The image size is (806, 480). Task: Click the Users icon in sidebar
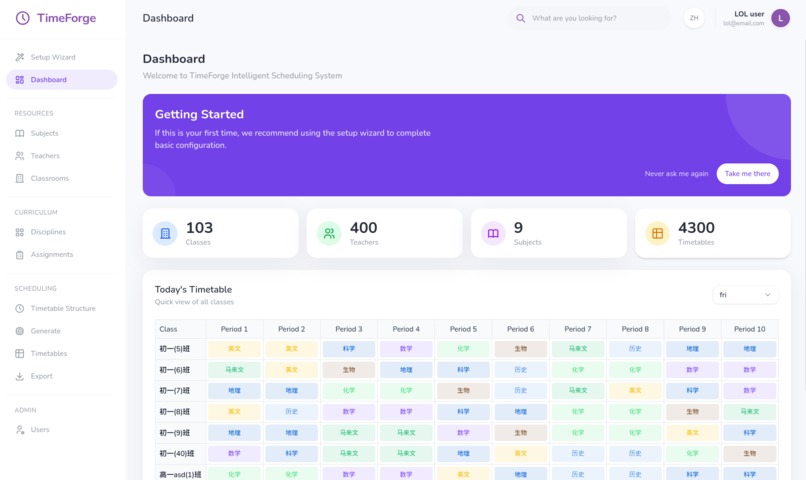tap(20, 430)
